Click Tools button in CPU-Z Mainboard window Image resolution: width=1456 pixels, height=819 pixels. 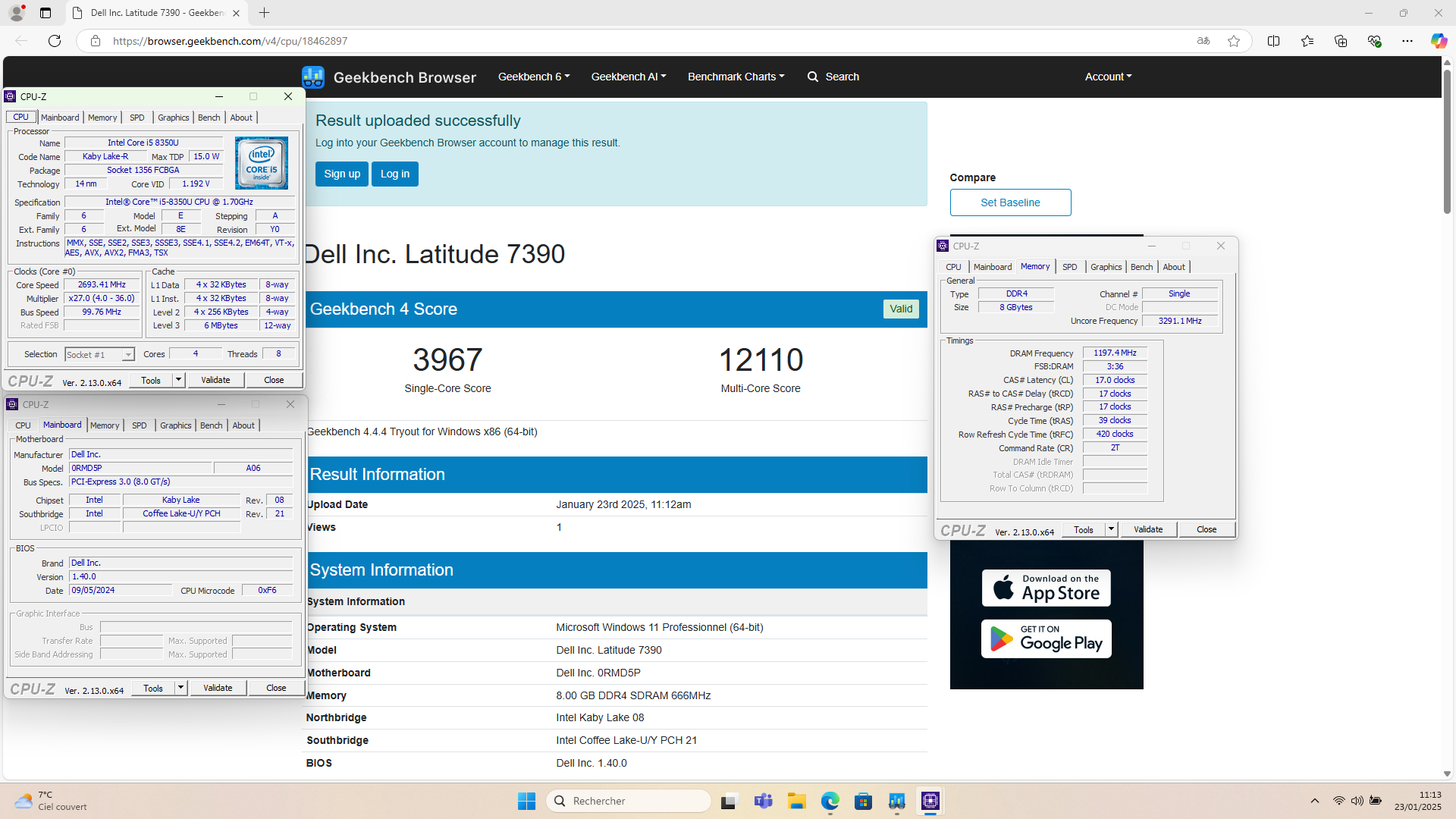(x=153, y=688)
